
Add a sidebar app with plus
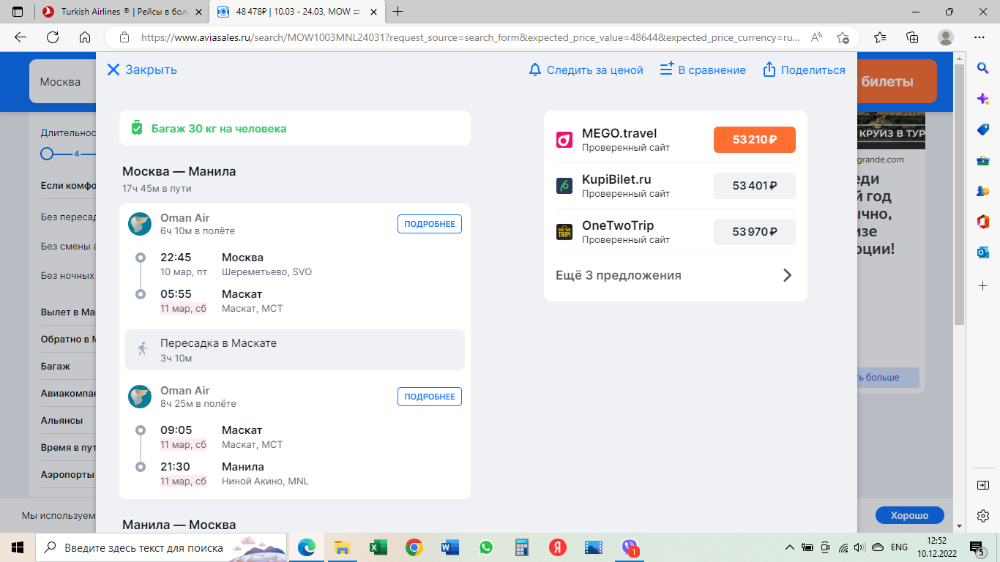click(983, 286)
